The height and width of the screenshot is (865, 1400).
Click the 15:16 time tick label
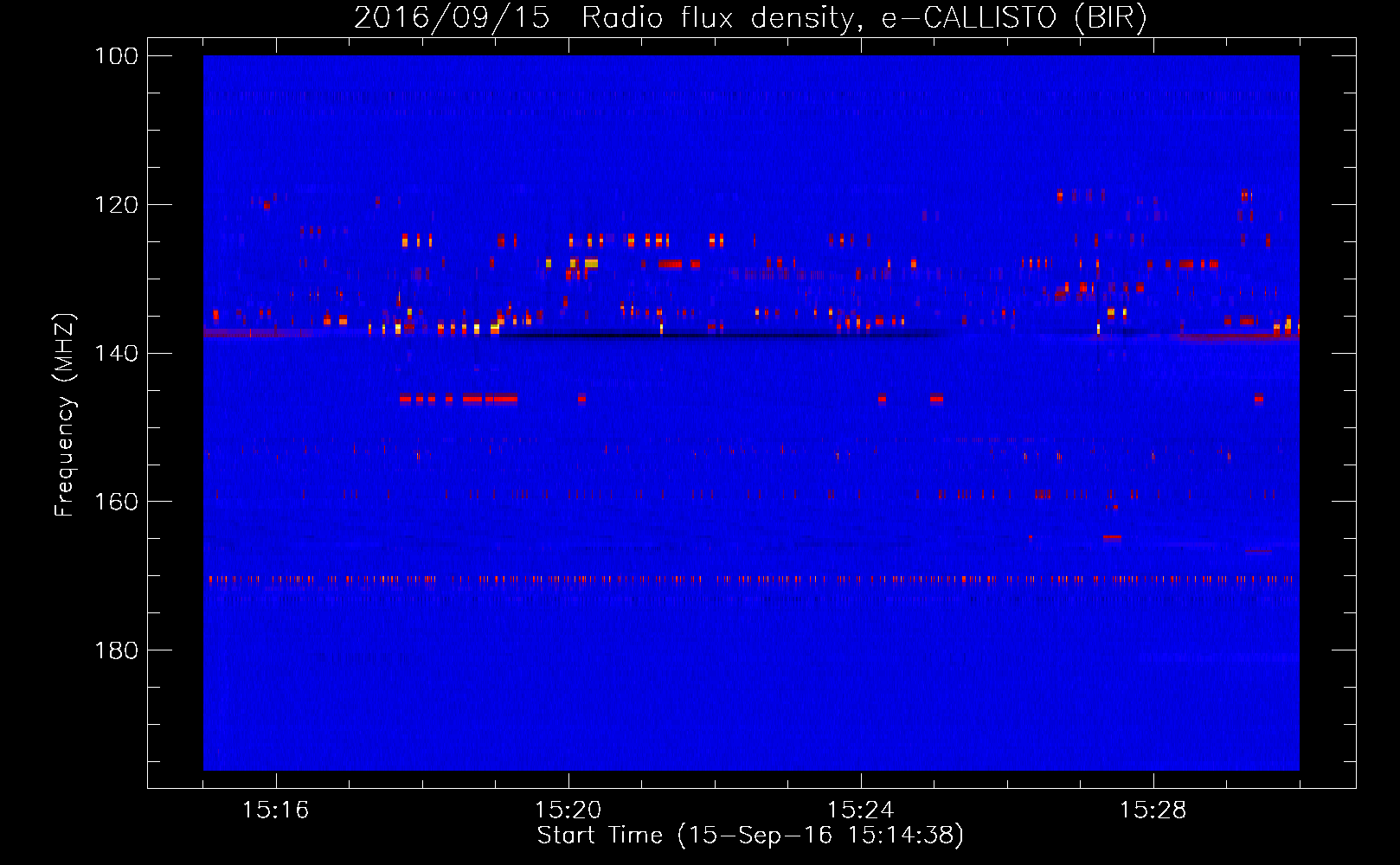(x=276, y=811)
